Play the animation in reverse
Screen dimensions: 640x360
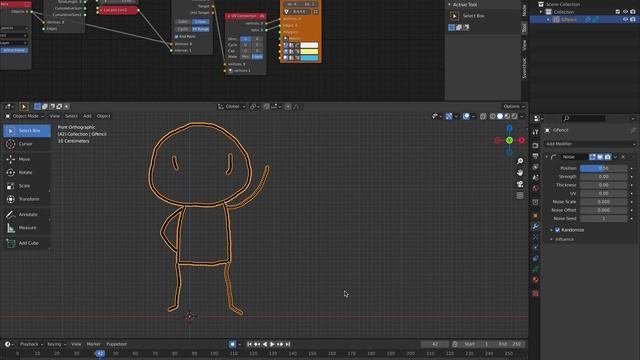point(265,344)
